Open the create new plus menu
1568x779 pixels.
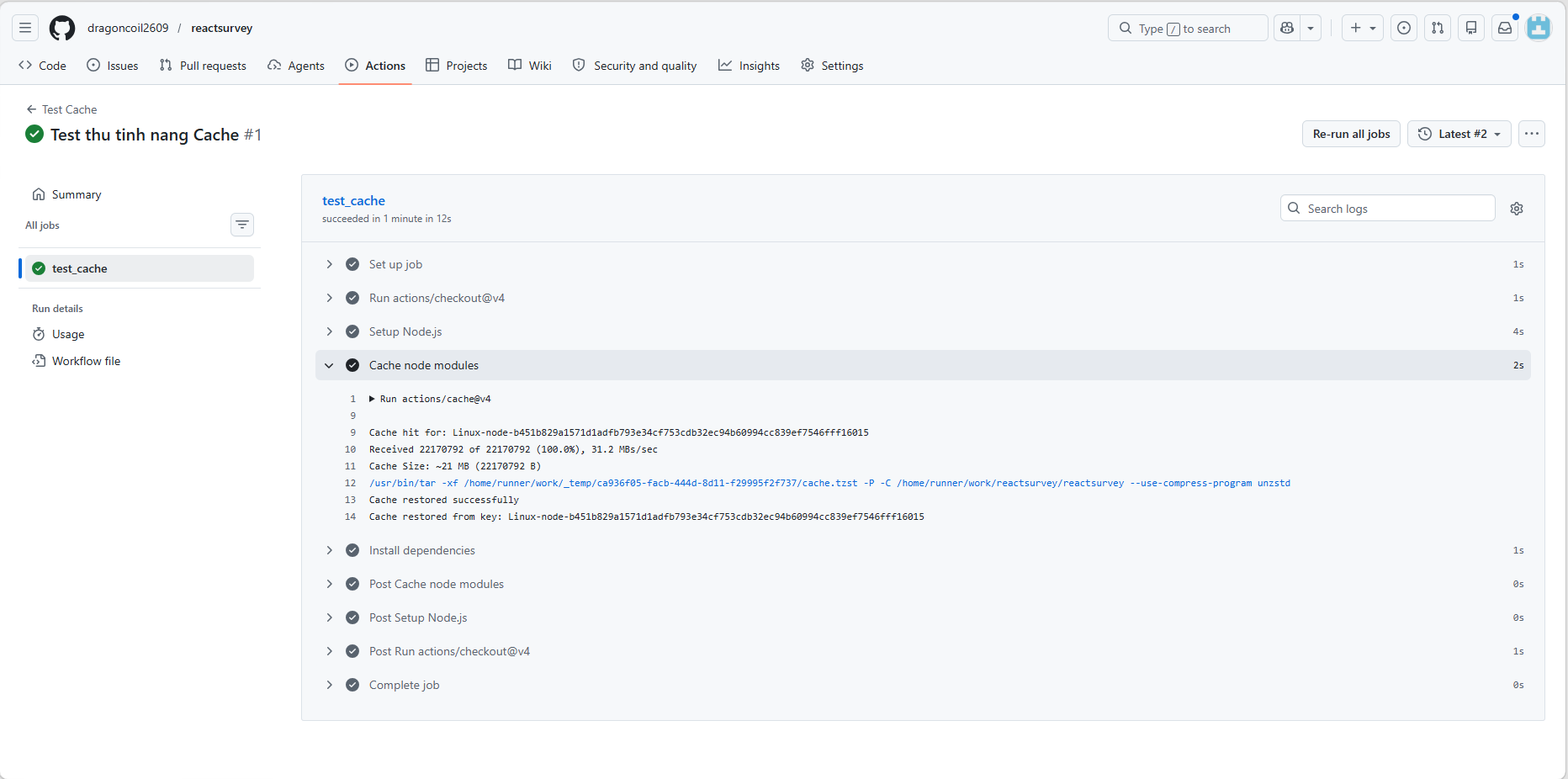pyautogui.click(x=1363, y=28)
